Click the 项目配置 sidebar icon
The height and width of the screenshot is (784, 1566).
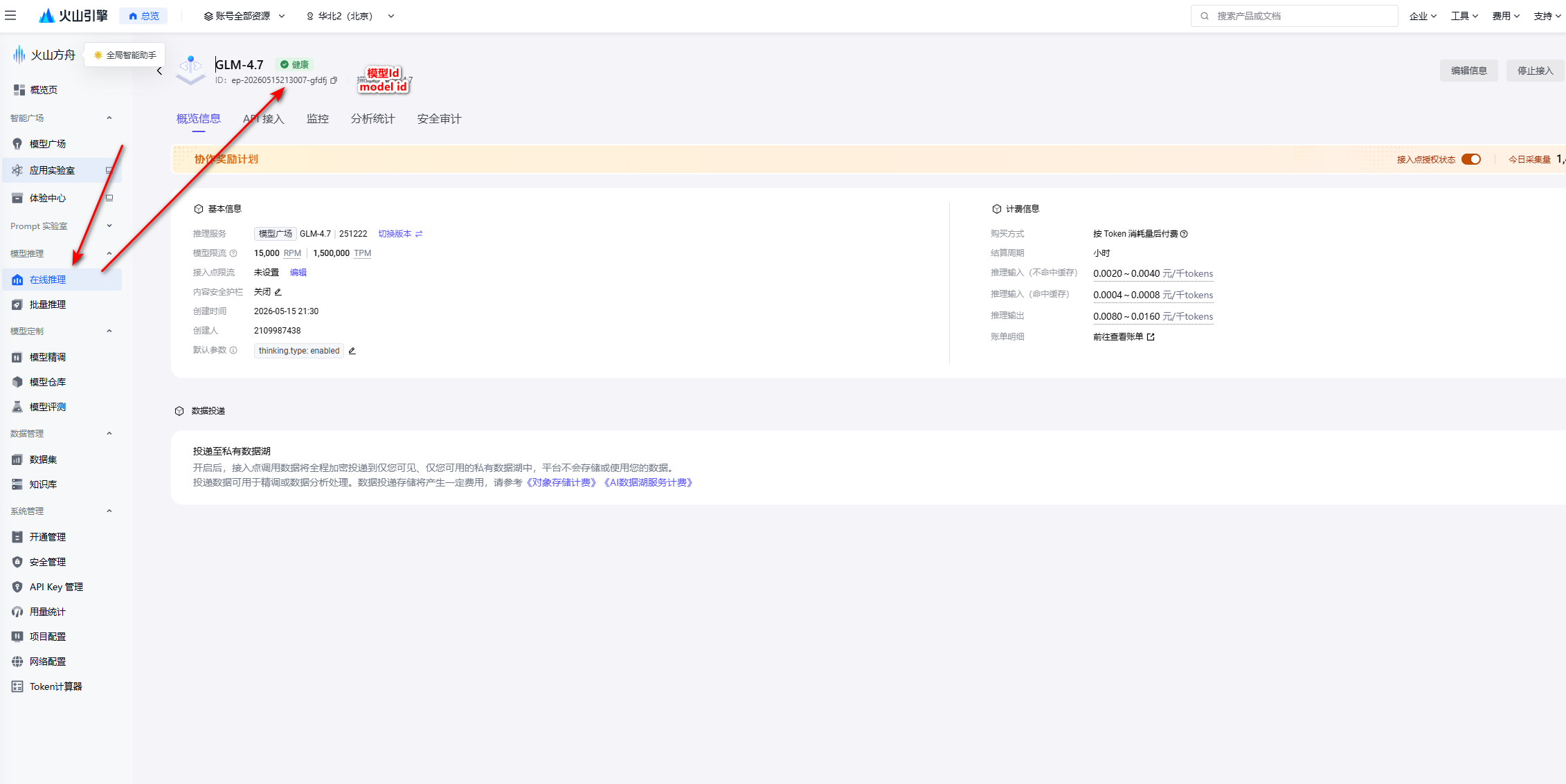[x=17, y=637]
